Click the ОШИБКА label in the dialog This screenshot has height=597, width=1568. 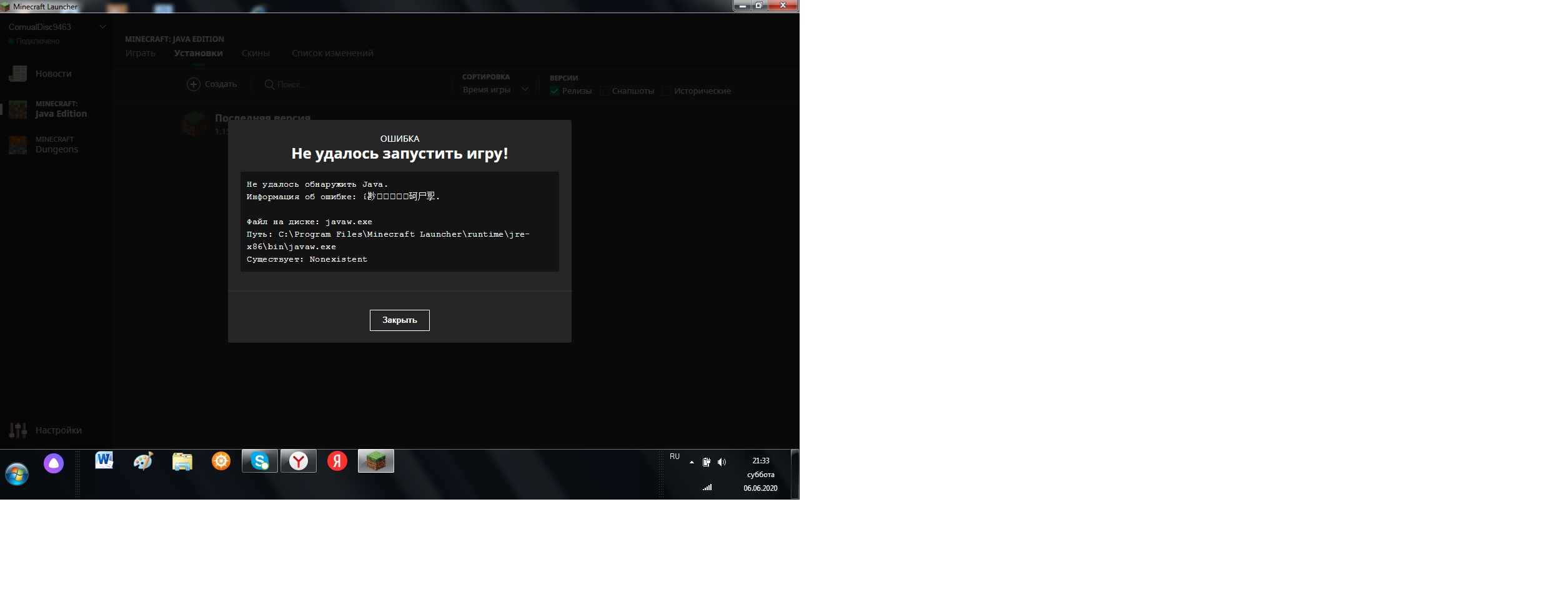400,139
